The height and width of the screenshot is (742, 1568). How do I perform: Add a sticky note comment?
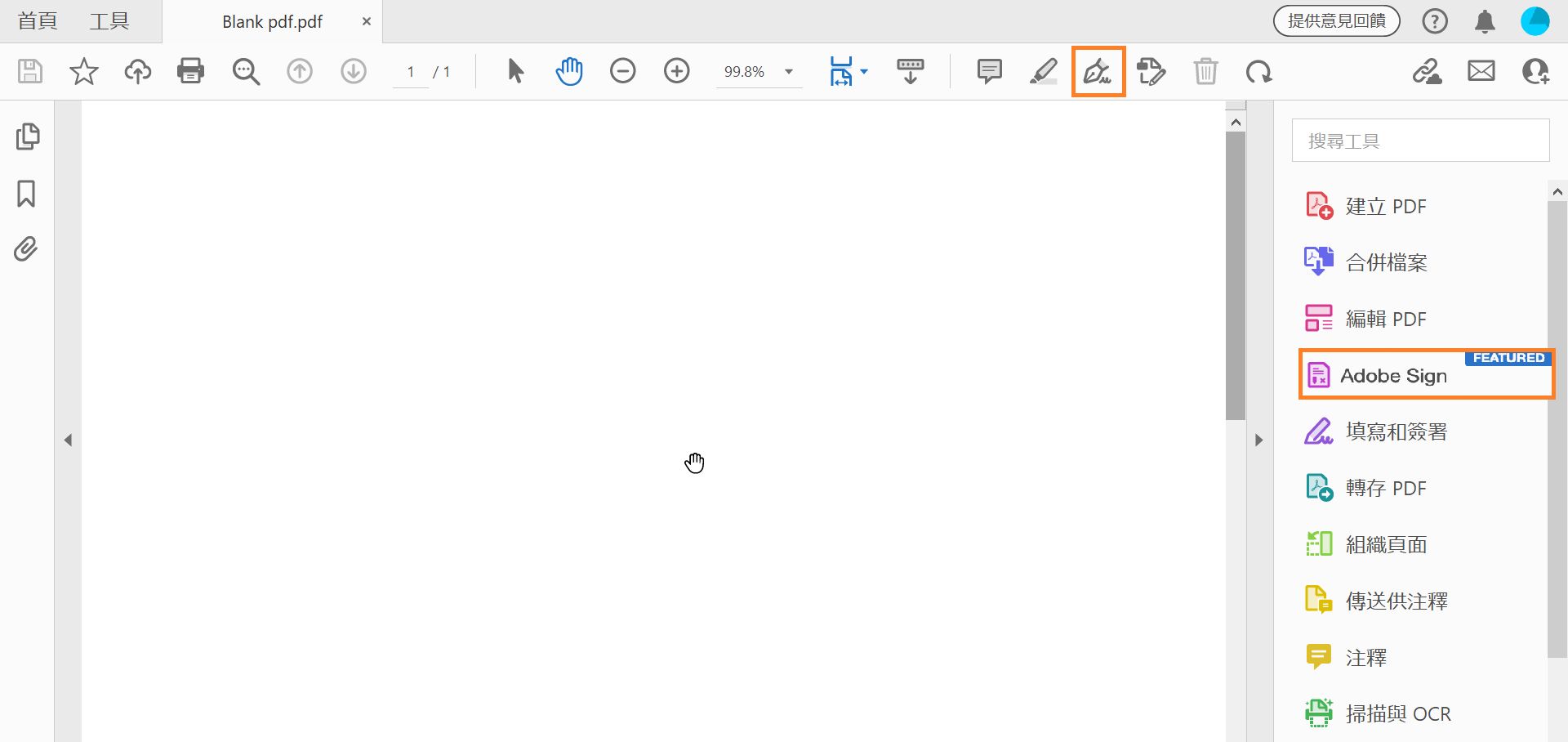(x=990, y=72)
